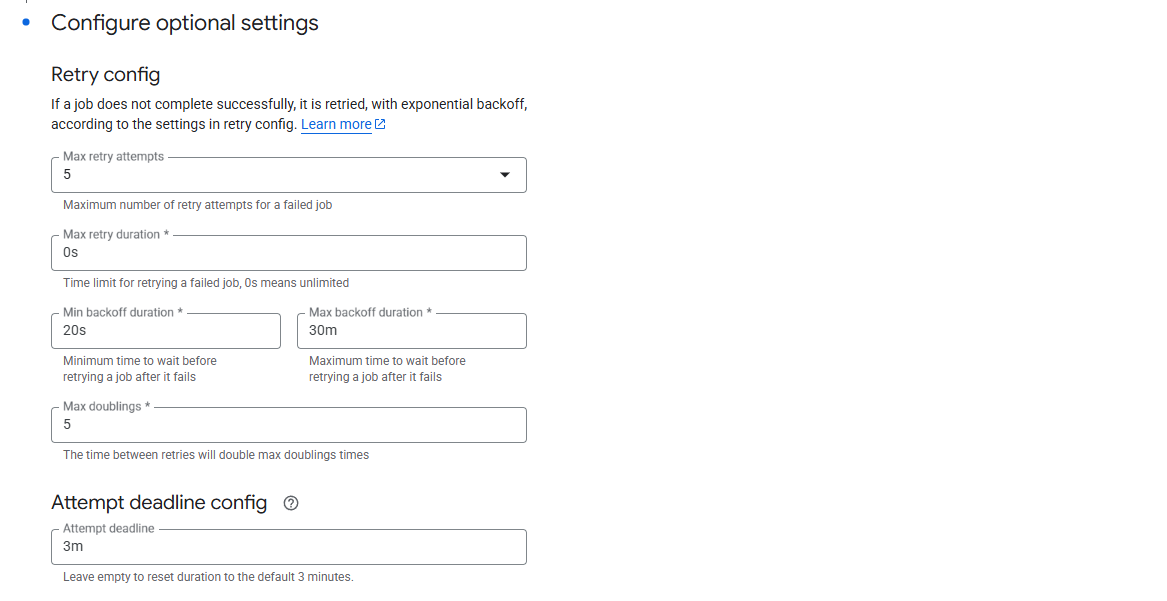Click the Attempt deadline config heading text
The width and height of the screenshot is (1167, 601).
[x=159, y=503]
